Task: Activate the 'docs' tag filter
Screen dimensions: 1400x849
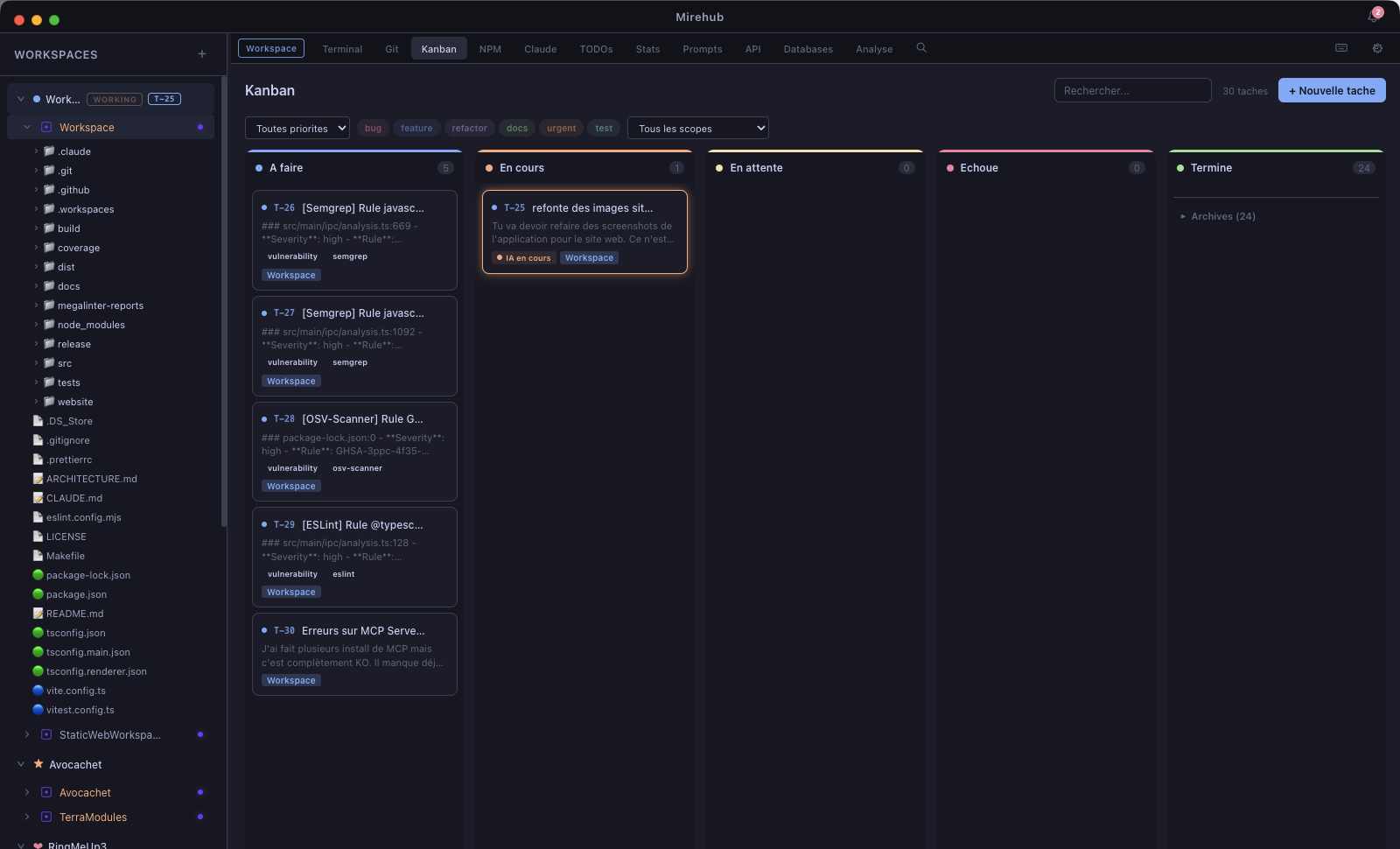Action: point(516,128)
